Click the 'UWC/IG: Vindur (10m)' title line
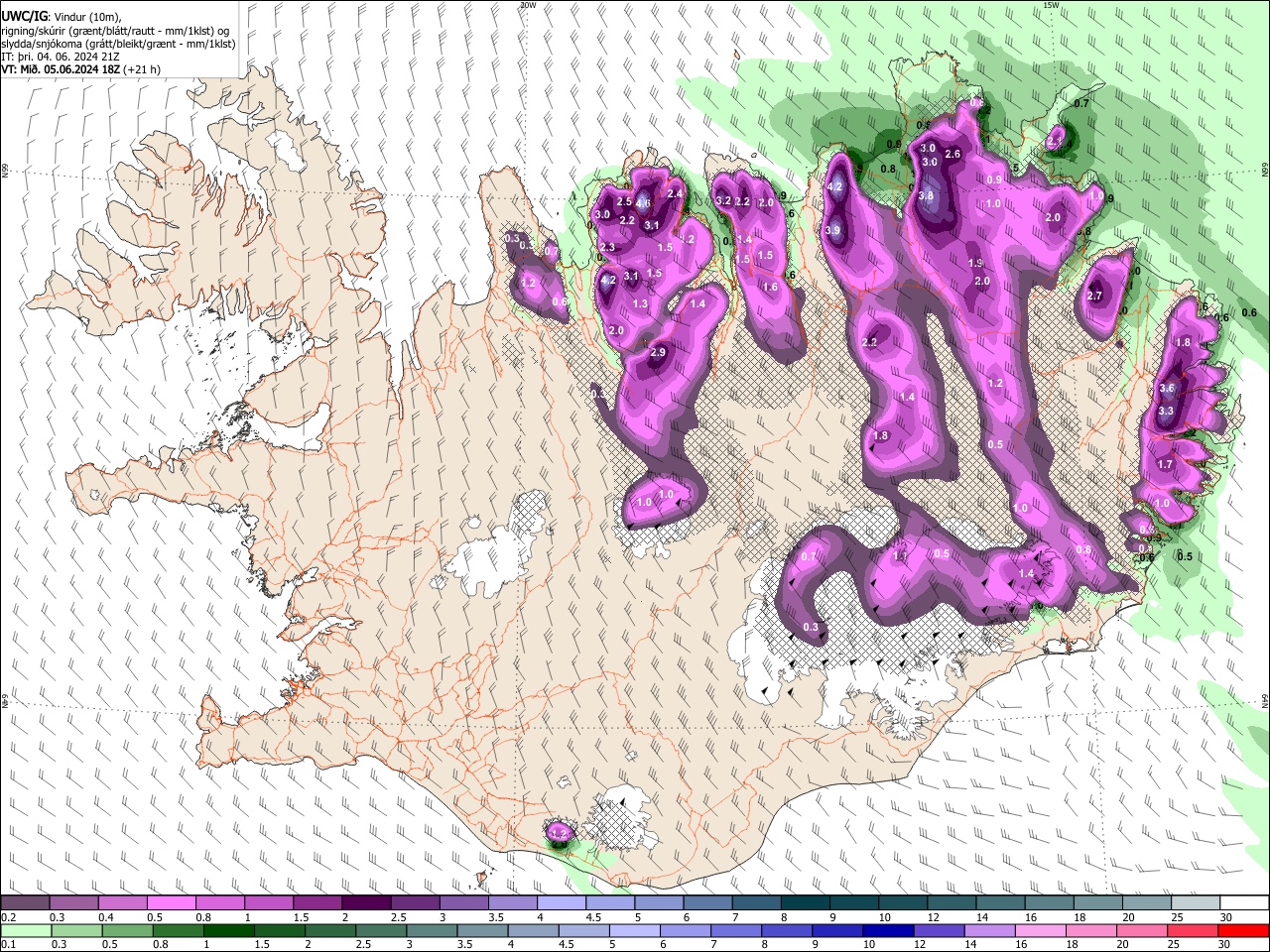Viewport: 1270px width, 952px height. pos(61,17)
